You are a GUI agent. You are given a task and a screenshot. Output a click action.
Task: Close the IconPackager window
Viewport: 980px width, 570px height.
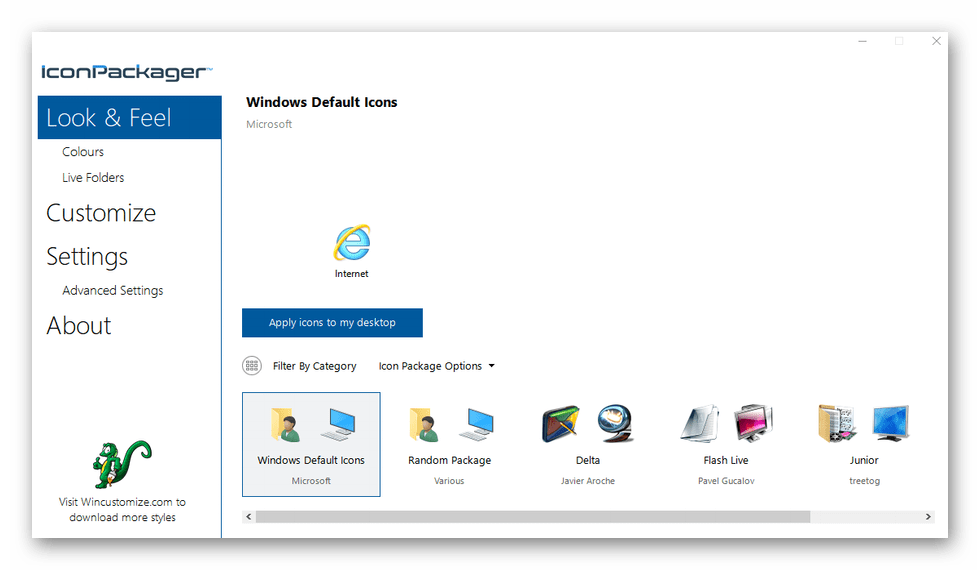[x=936, y=41]
